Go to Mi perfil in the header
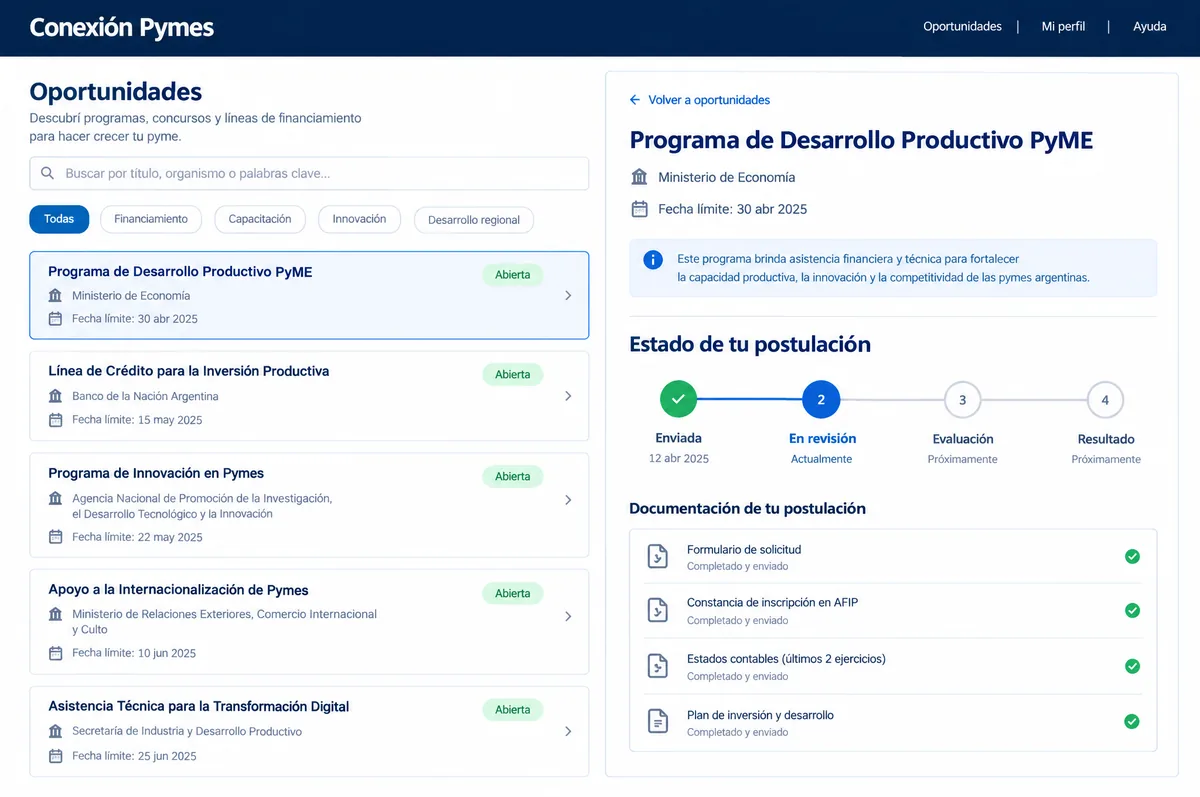 pyautogui.click(x=1063, y=27)
